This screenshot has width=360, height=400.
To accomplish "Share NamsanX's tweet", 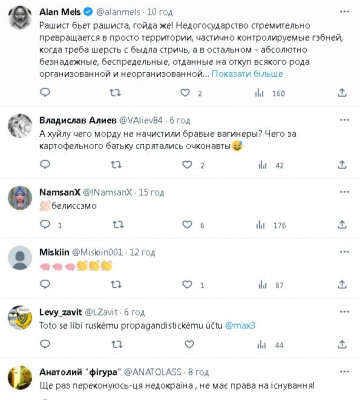I will [342, 225].
